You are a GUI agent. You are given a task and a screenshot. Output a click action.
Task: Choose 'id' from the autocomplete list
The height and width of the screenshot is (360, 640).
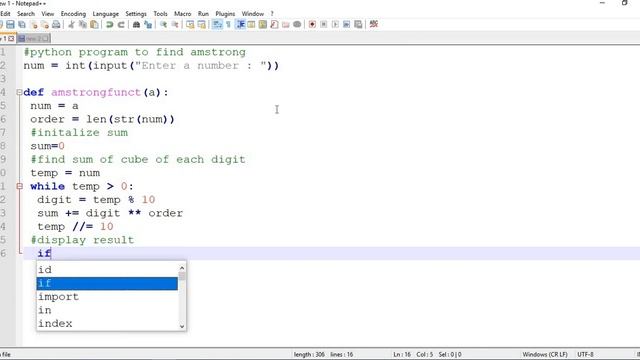point(107,270)
